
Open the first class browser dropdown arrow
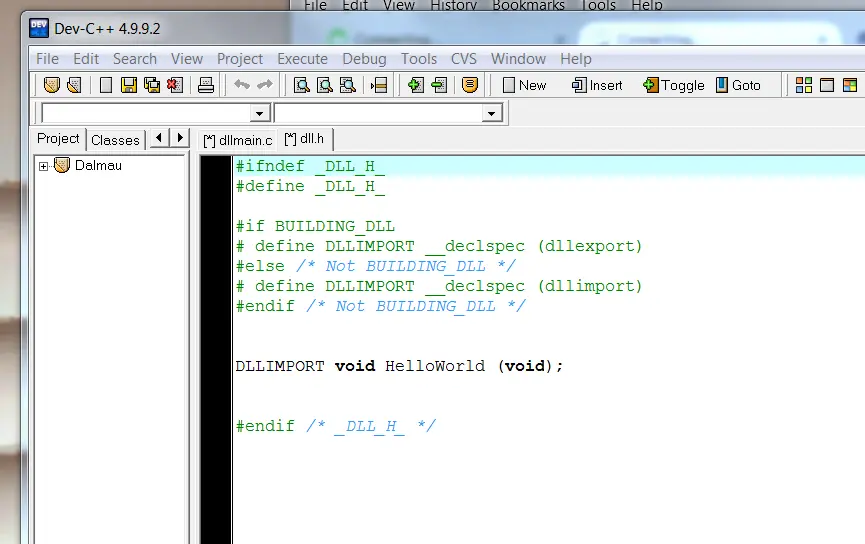pos(259,114)
